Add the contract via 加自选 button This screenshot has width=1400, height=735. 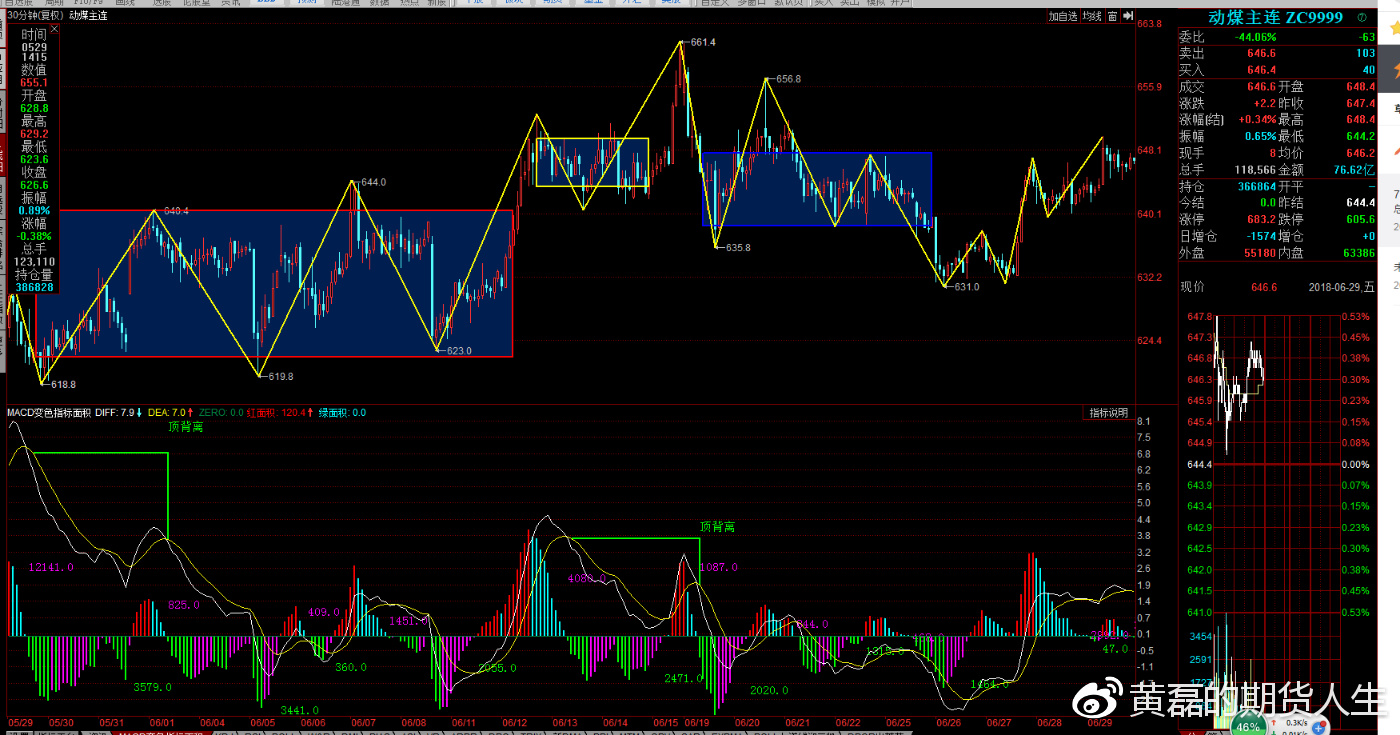click(1063, 16)
